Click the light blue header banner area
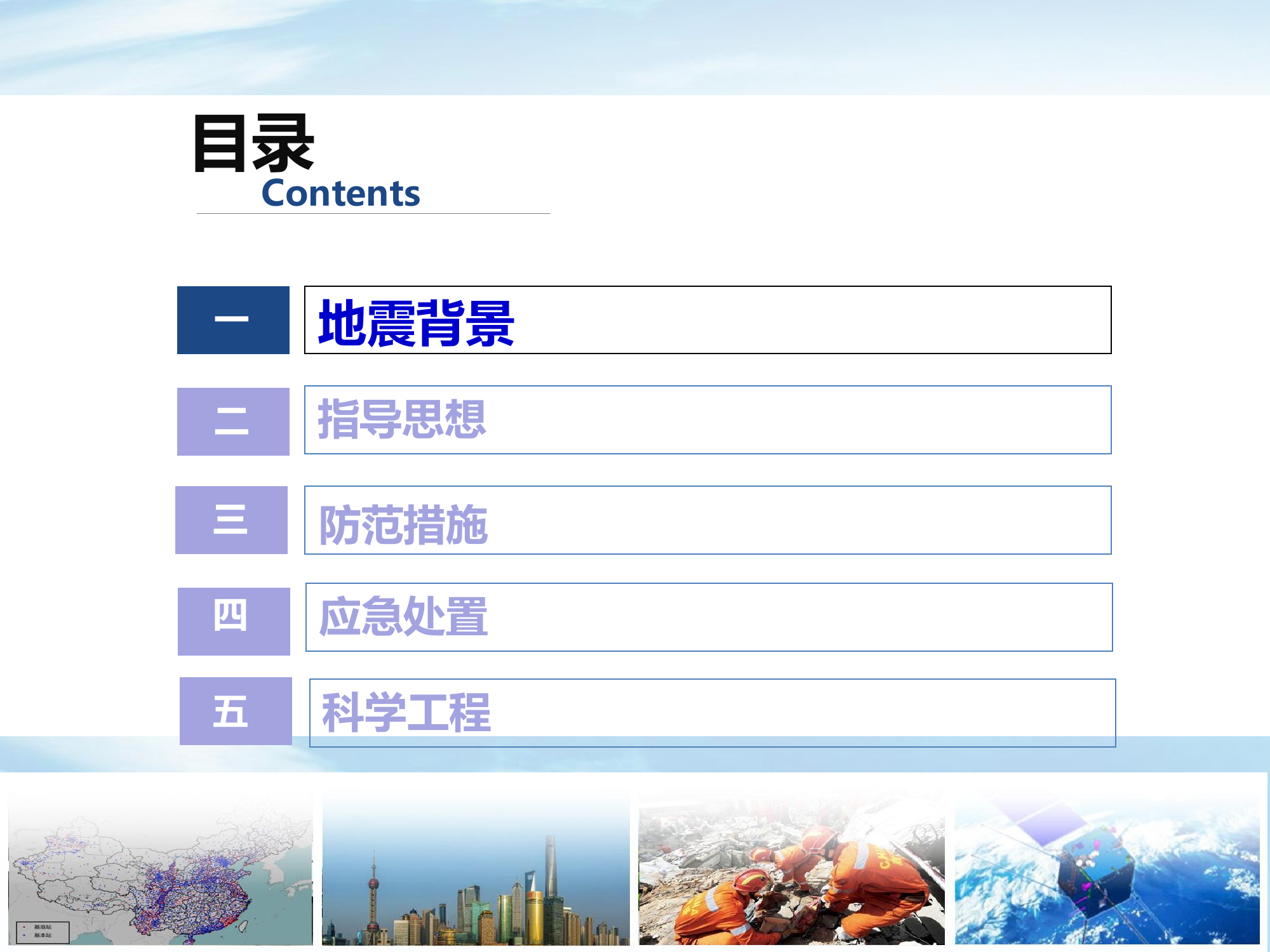This screenshot has width=1270, height=952. [x=635, y=44]
